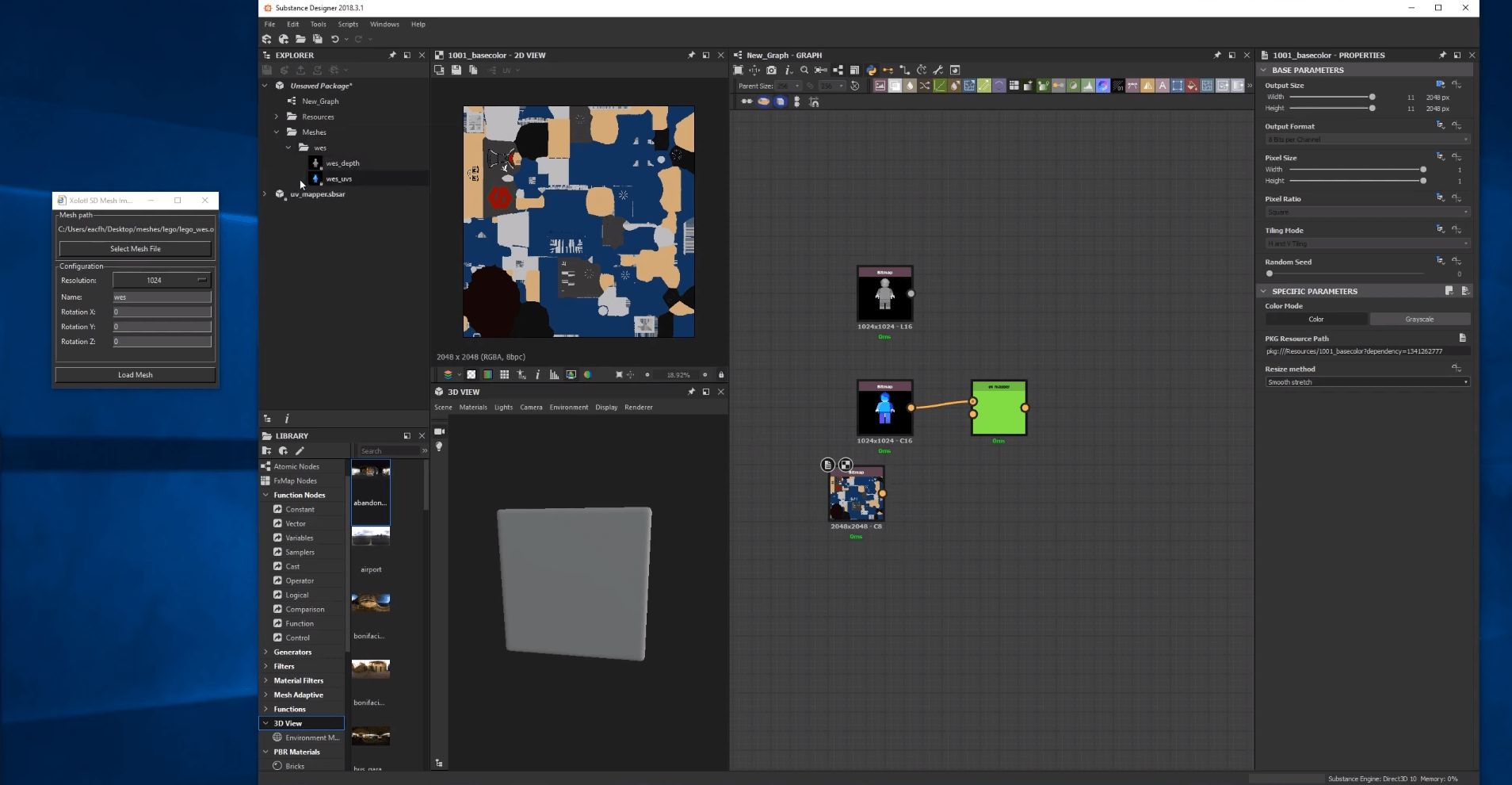The width and height of the screenshot is (1512, 785).
Task: Click the camera icon in 3D view sidebar
Action: click(439, 431)
